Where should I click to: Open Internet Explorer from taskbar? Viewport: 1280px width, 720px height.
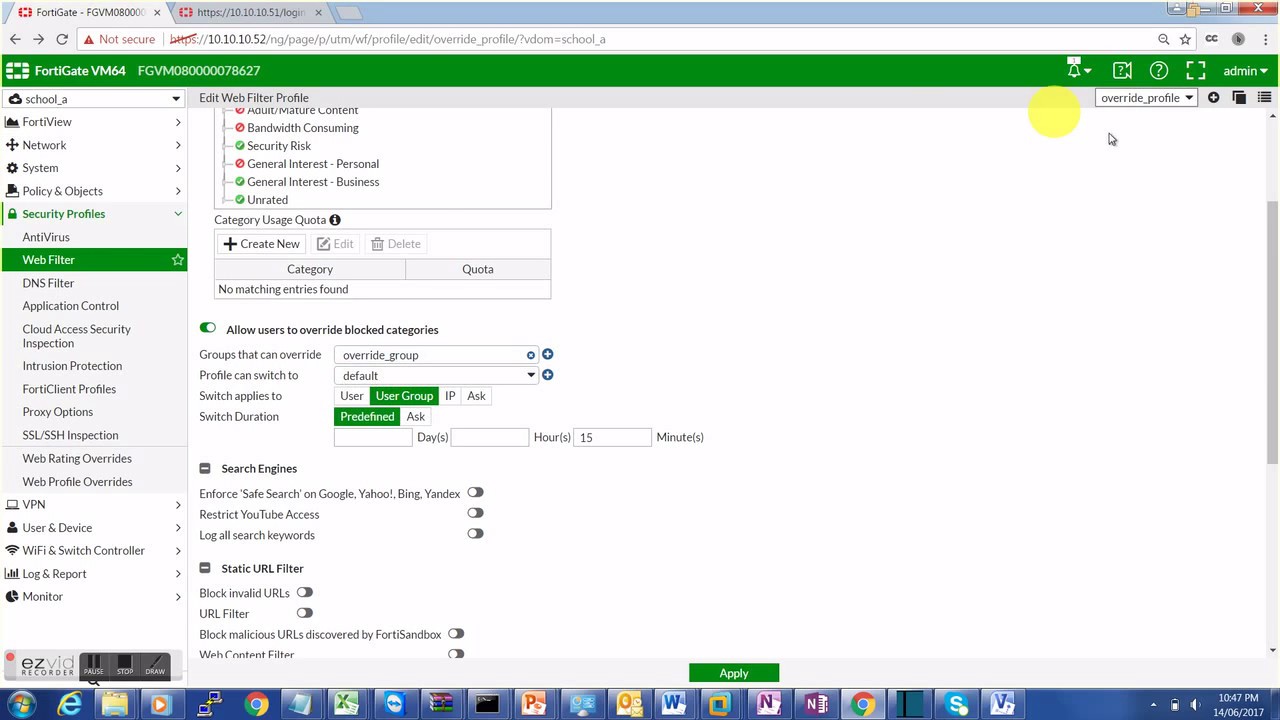point(69,704)
